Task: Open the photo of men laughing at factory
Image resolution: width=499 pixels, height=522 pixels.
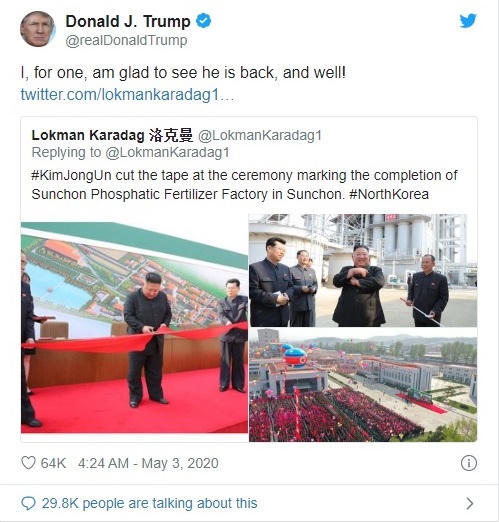Action: pos(363,270)
